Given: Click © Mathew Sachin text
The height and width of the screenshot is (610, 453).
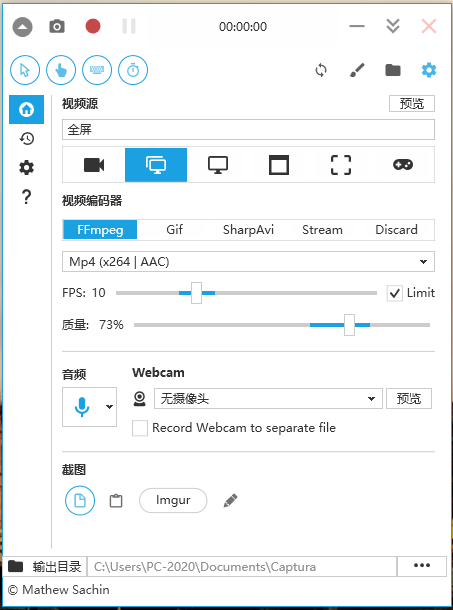Looking at the screenshot, I should pyautogui.click(x=59, y=590).
